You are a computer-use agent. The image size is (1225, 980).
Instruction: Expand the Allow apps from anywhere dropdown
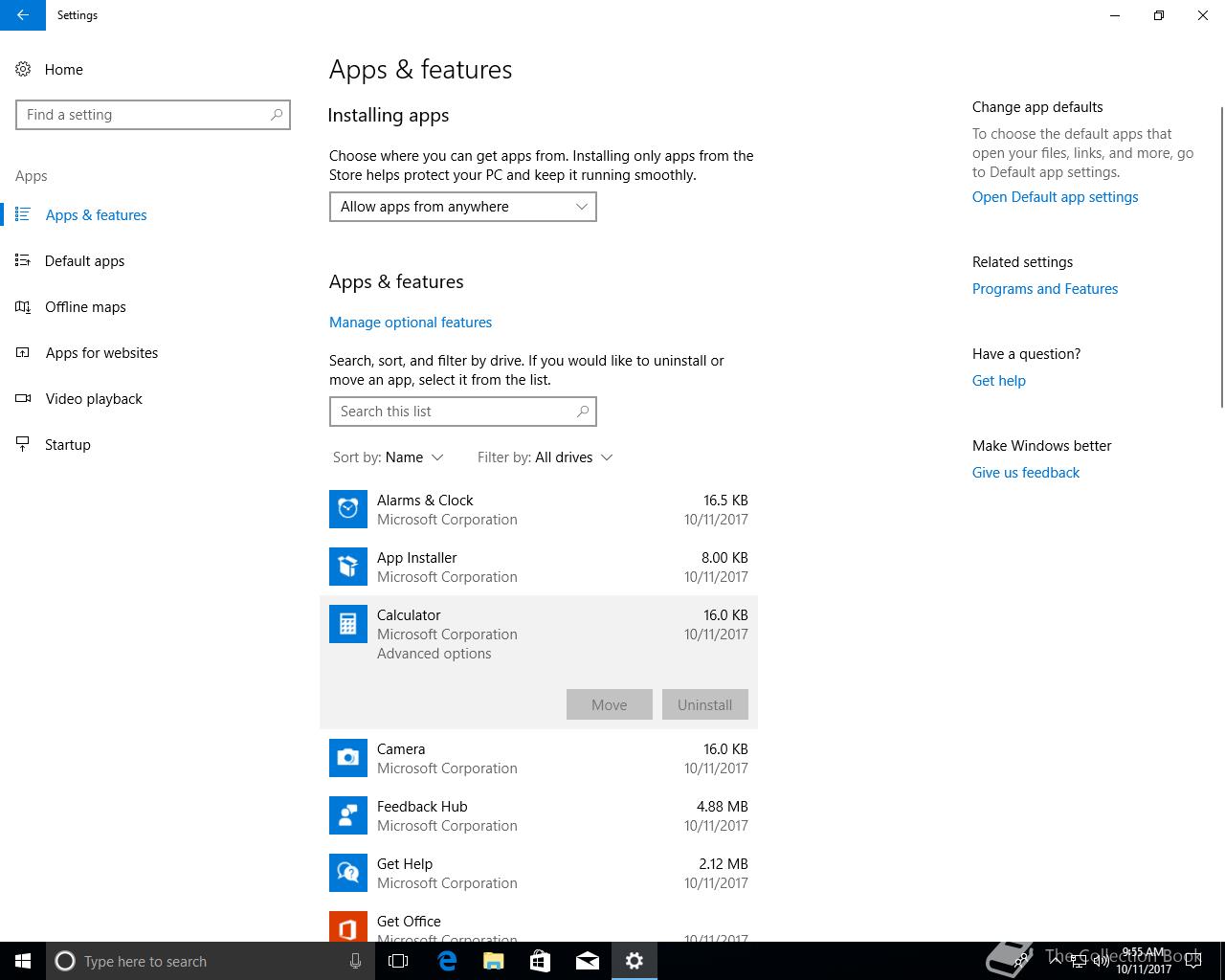coord(463,207)
